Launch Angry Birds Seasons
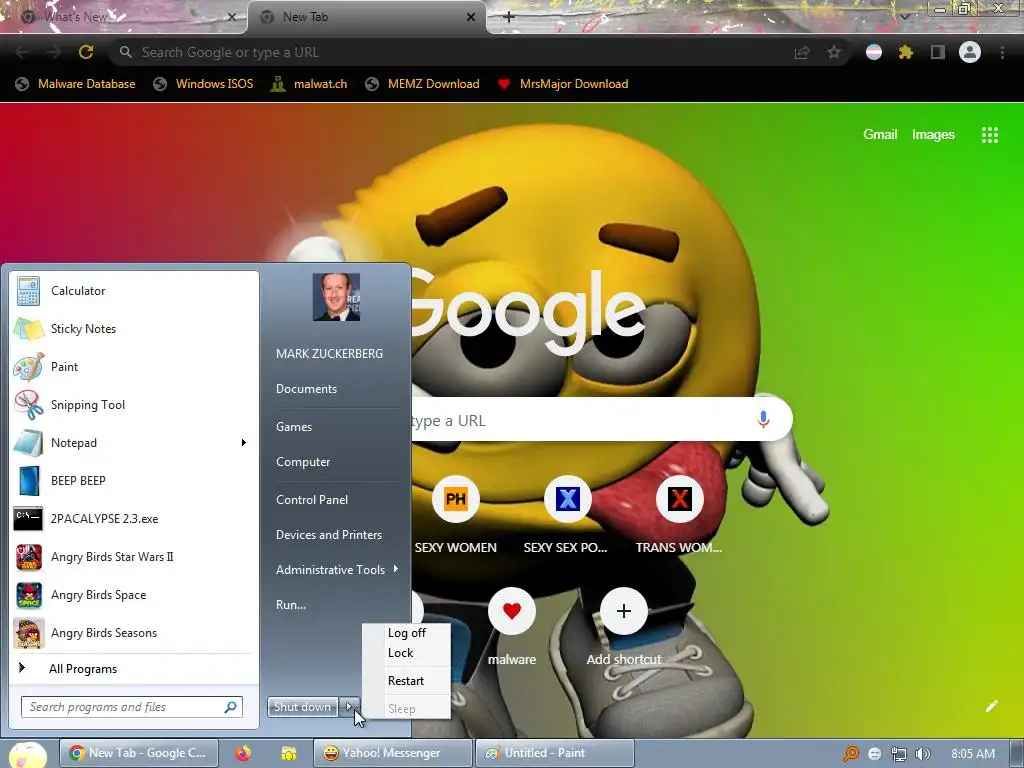 tap(134, 632)
